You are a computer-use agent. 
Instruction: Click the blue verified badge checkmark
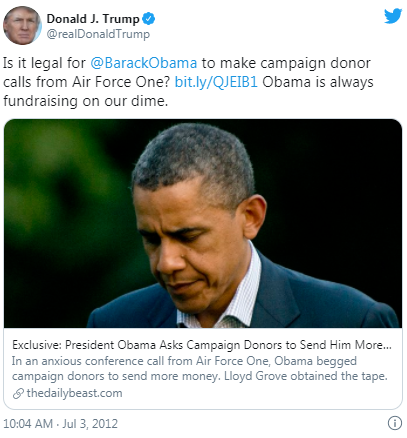[x=149, y=19]
